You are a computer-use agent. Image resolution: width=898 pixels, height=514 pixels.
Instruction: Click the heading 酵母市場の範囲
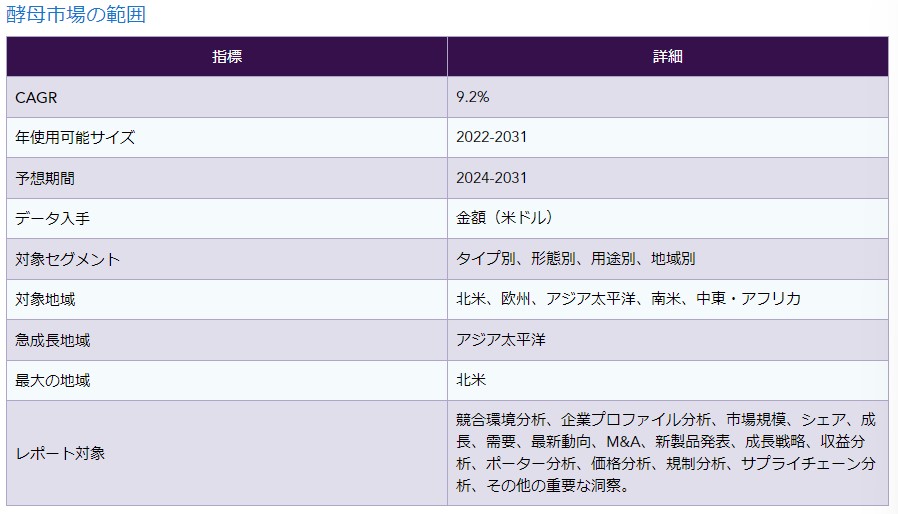click(76, 14)
